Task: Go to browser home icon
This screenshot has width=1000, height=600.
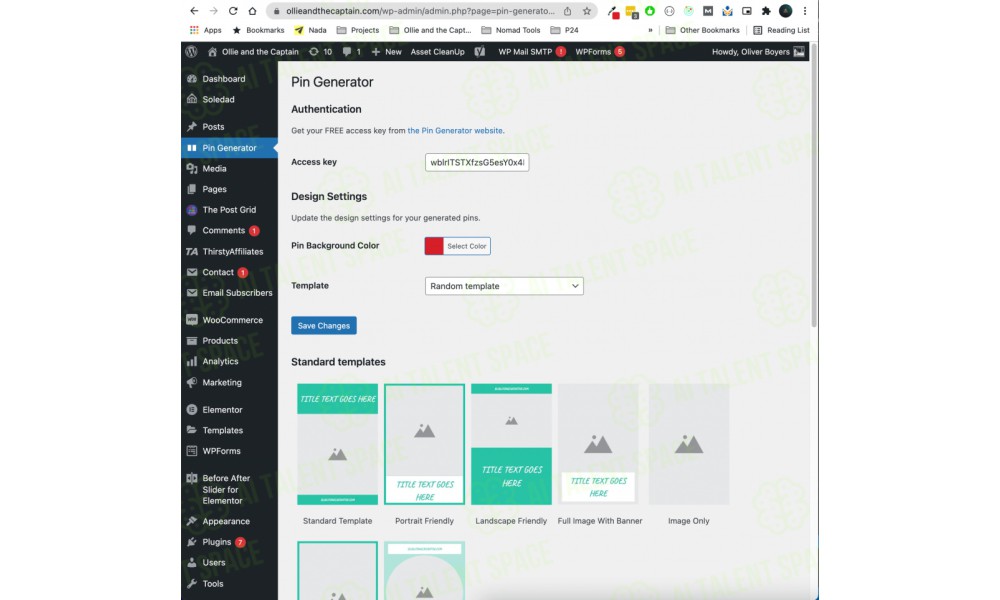Action: click(x=253, y=11)
